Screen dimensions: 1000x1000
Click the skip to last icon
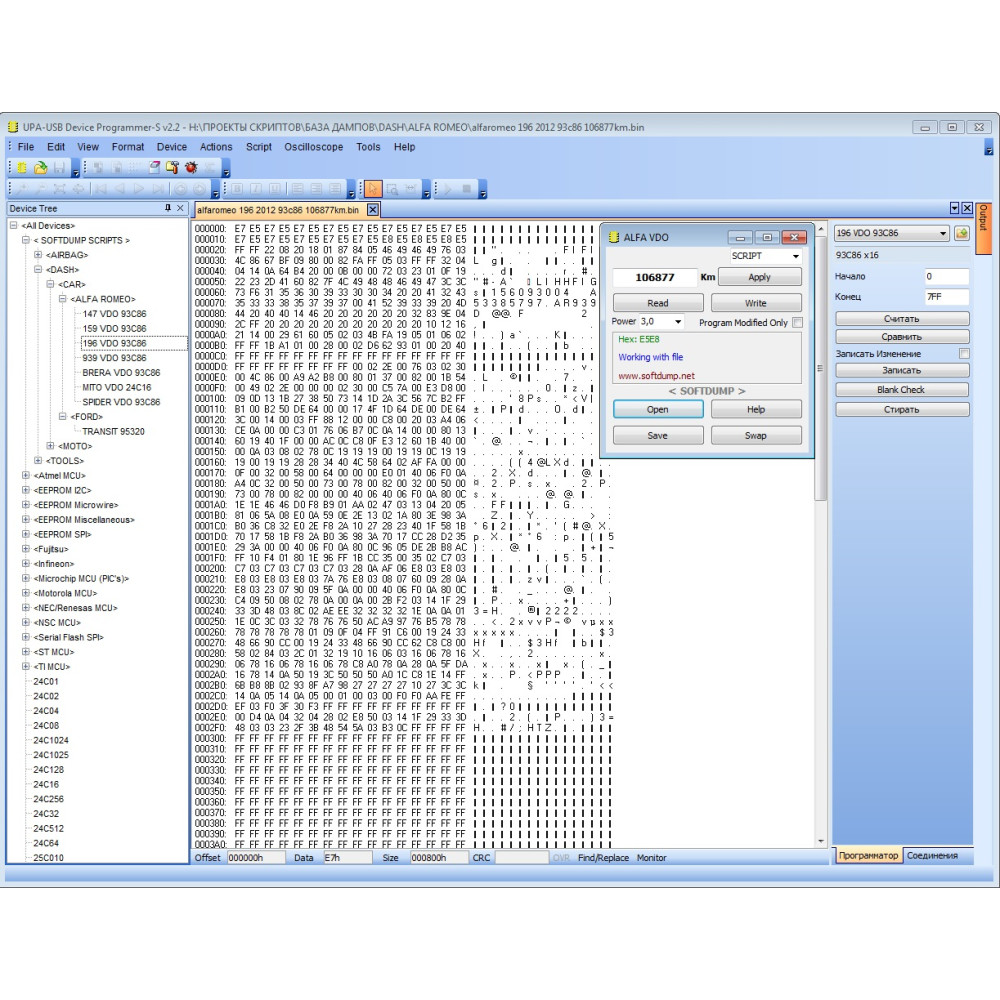coord(158,189)
